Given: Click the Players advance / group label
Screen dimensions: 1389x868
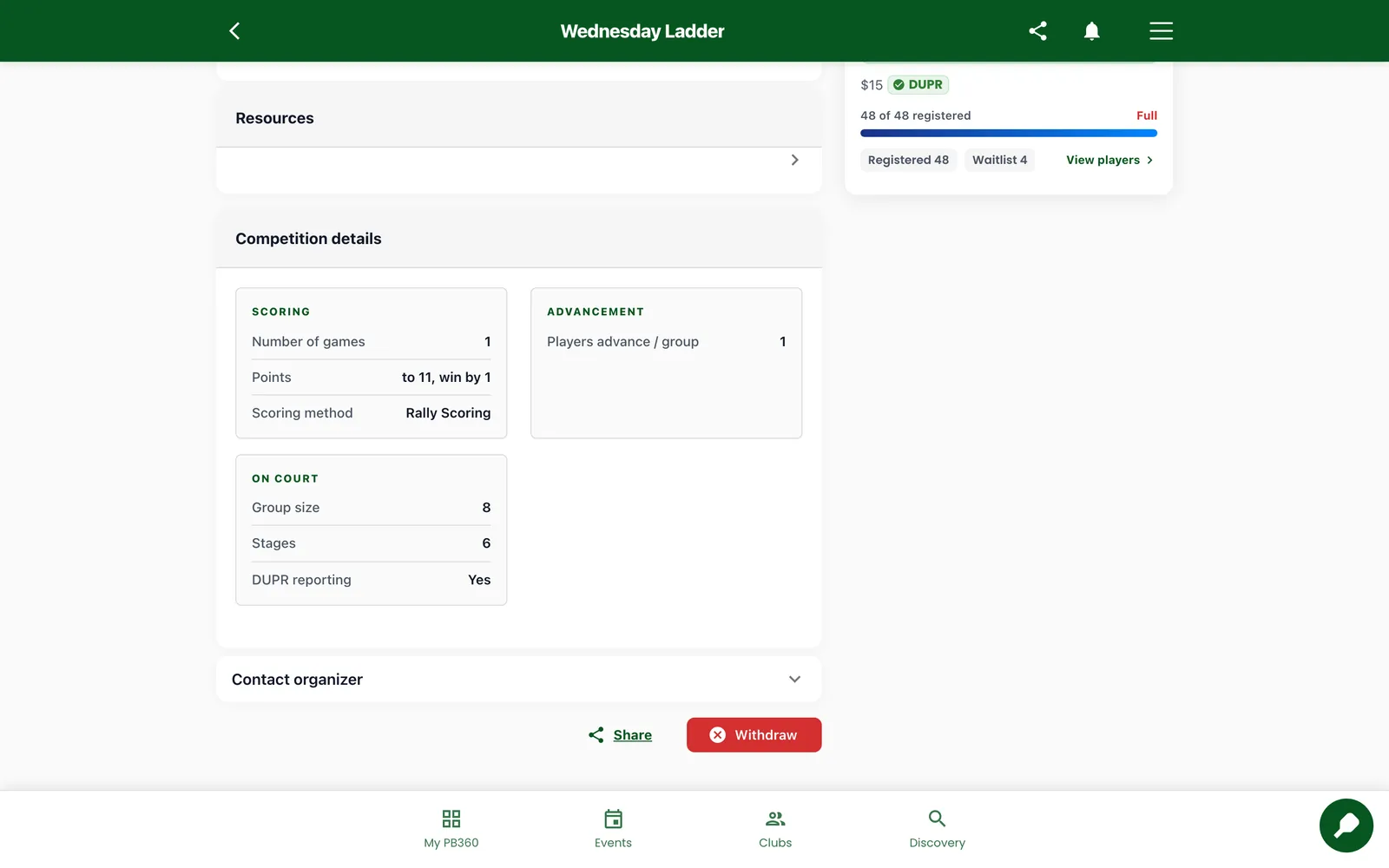Looking at the screenshot, I should pos(622,342).
